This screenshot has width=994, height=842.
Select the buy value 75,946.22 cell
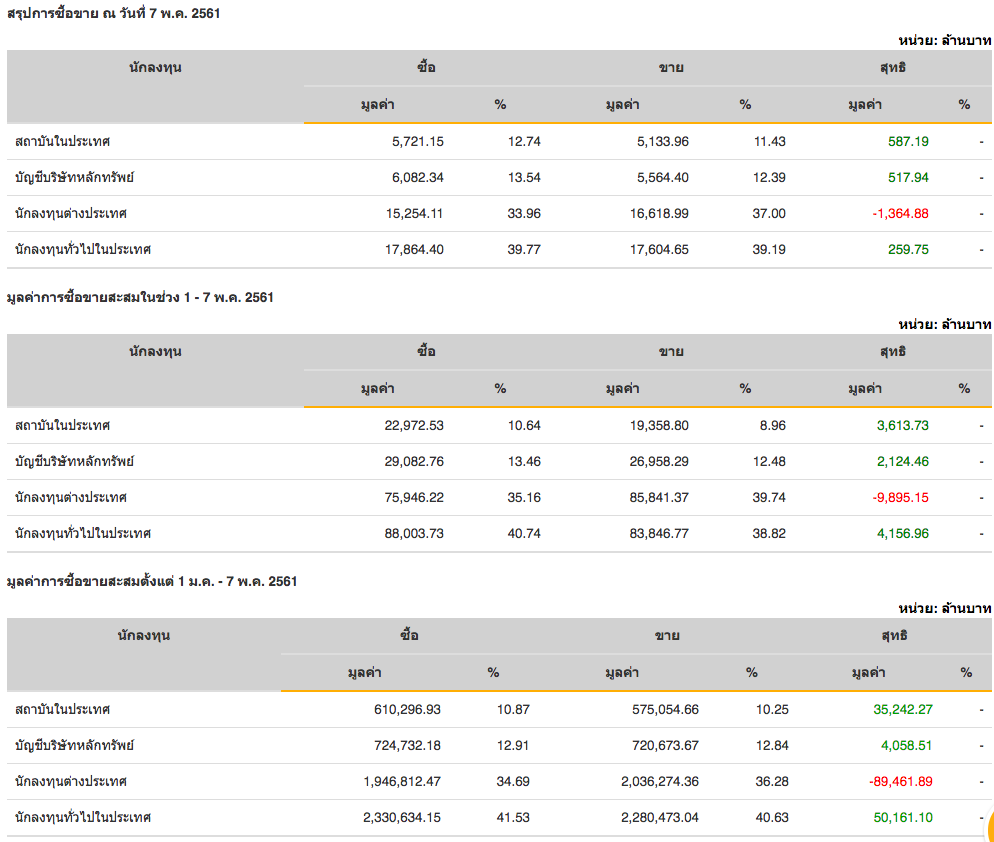tap(414, 497)
